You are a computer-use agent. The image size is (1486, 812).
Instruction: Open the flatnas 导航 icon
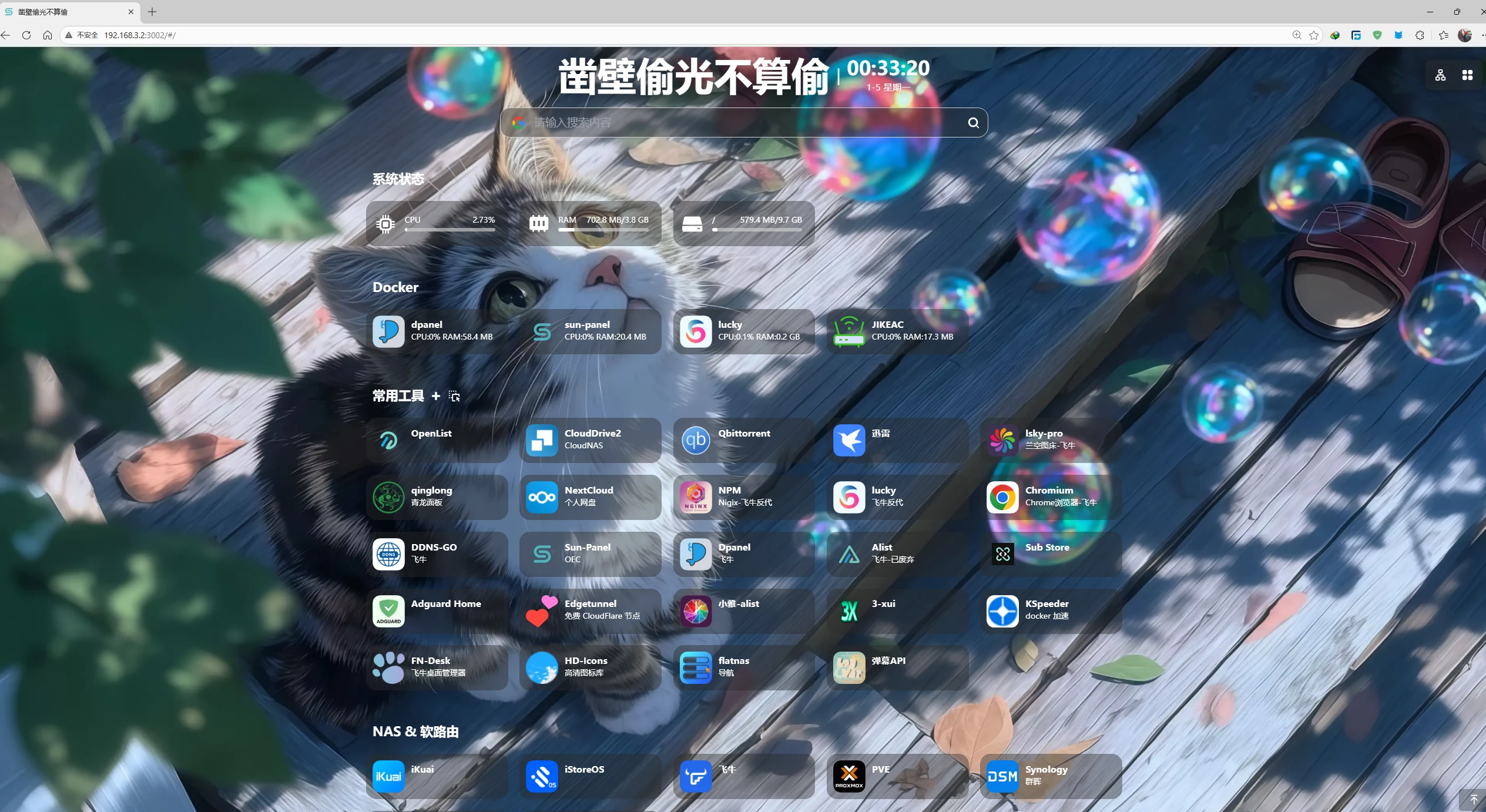pyautogui.click(x=695, y=668)
